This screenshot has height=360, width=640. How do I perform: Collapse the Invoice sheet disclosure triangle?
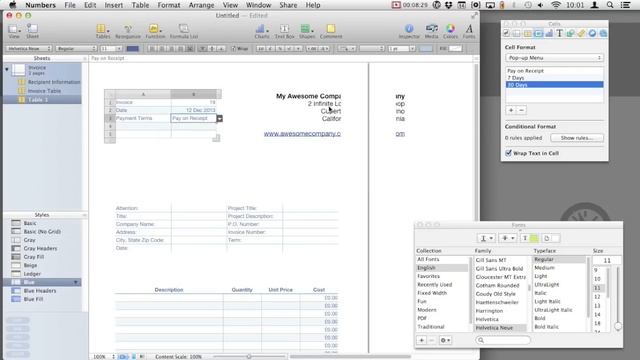(7, 69)
